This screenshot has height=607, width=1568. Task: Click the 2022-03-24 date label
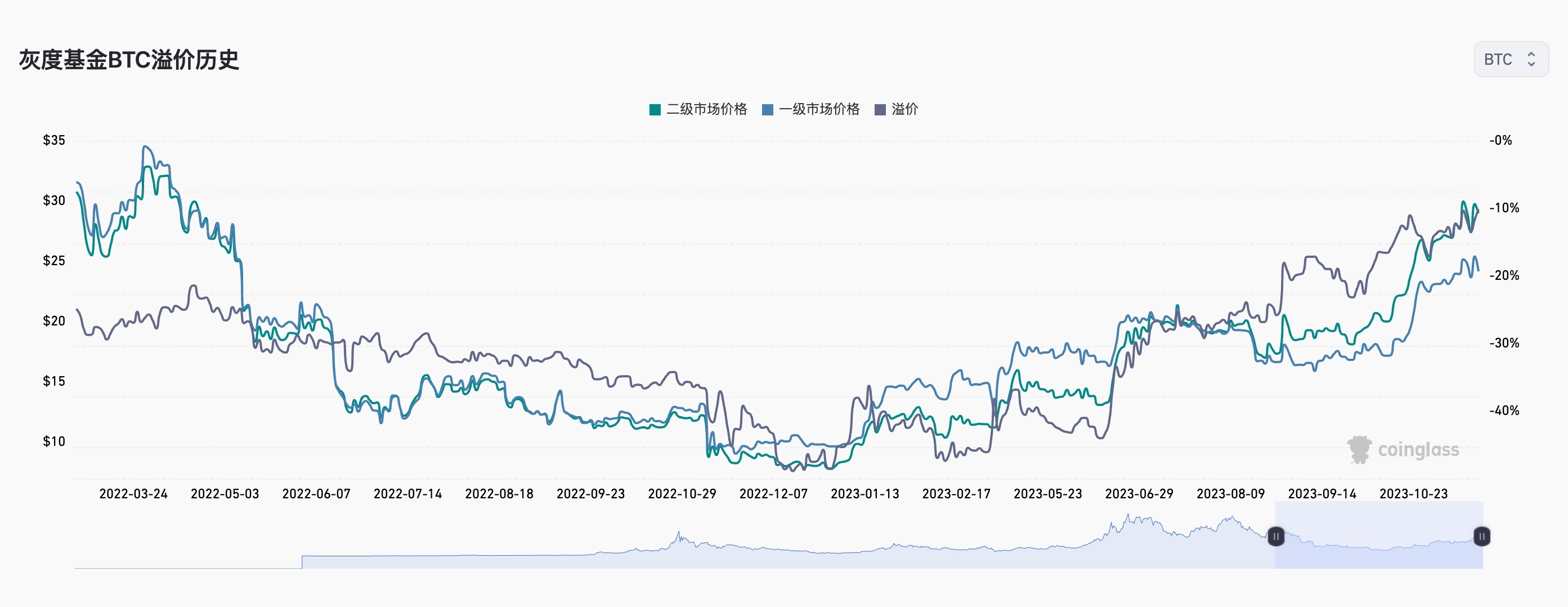click(133, 494)
